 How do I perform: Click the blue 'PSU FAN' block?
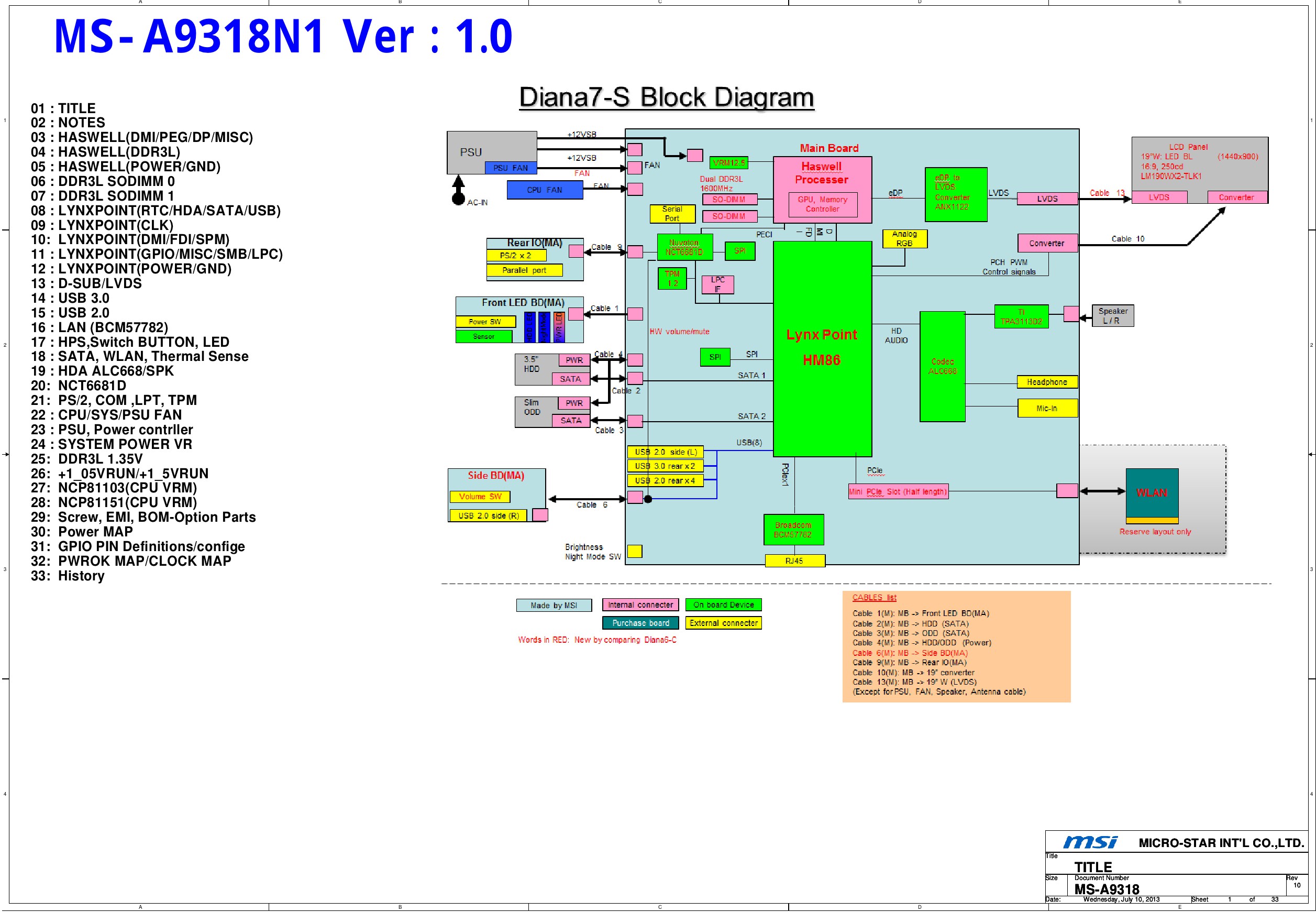[x=511, y=168]
